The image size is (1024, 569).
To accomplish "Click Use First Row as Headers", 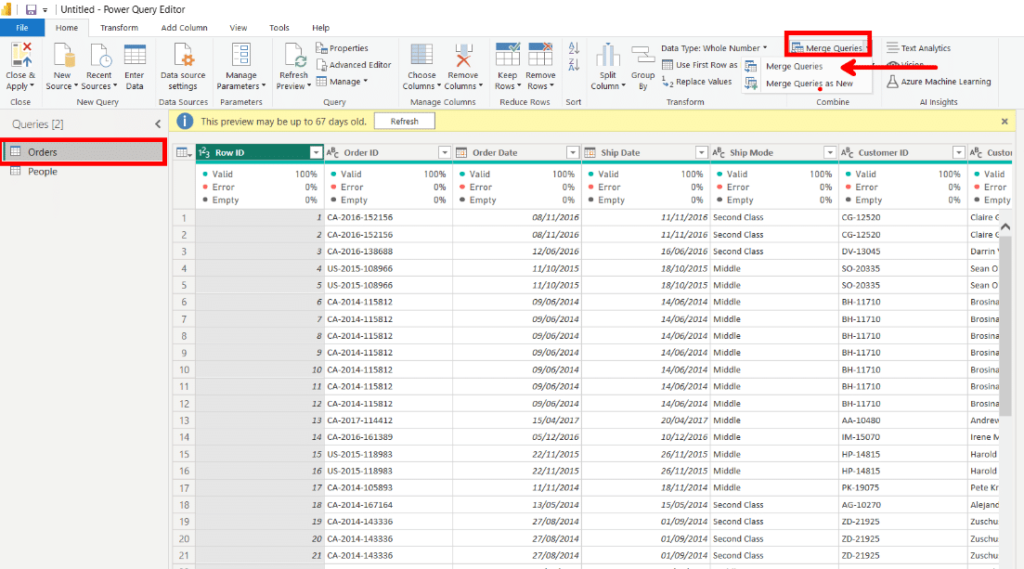I will tap(699, 65).
